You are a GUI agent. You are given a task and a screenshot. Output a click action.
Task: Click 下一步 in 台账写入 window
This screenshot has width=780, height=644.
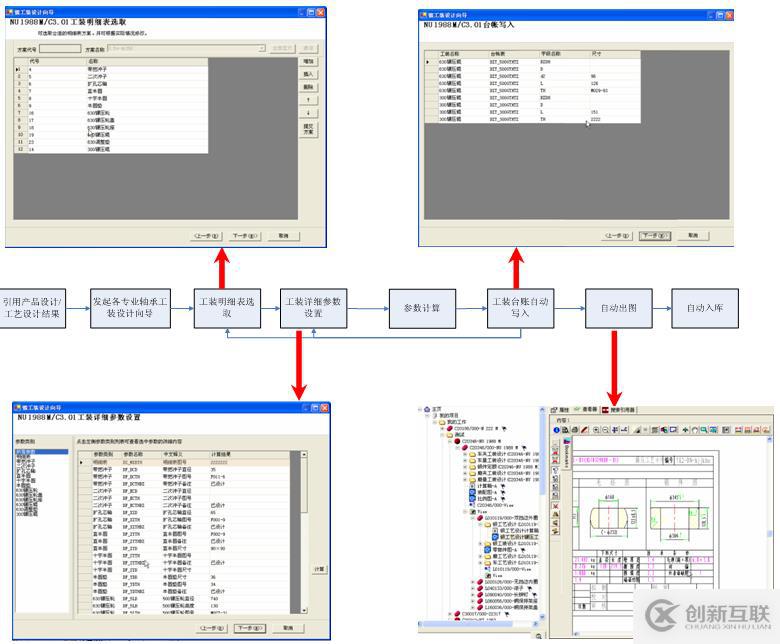[655, 235]
